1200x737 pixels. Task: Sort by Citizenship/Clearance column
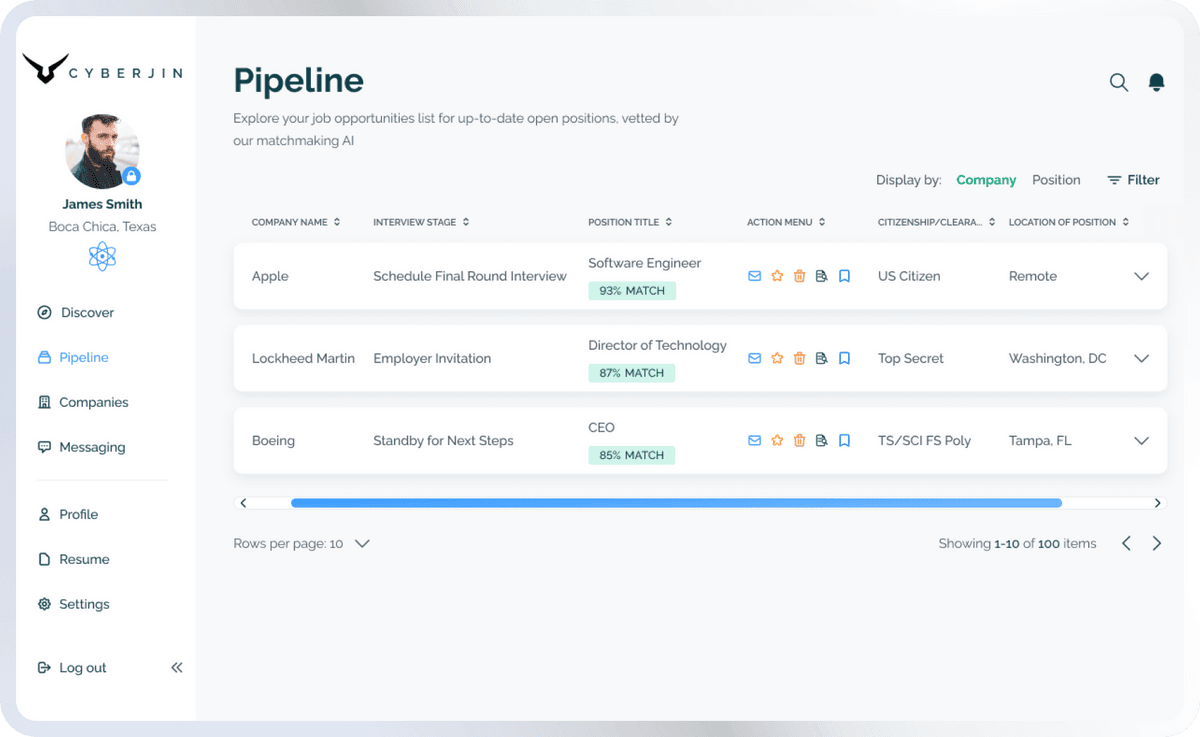937,222
